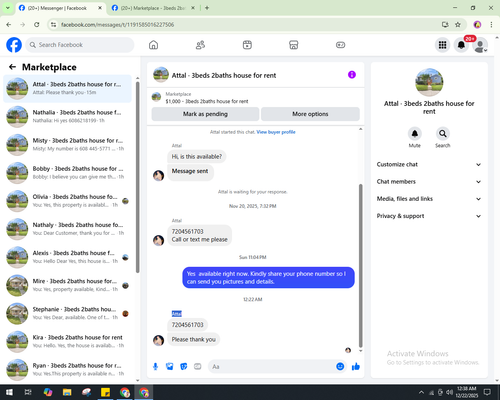The height and width of the screenshot is (400, 500).
Task: Click the '7204561703' latest message
Action: coord(187,325)
